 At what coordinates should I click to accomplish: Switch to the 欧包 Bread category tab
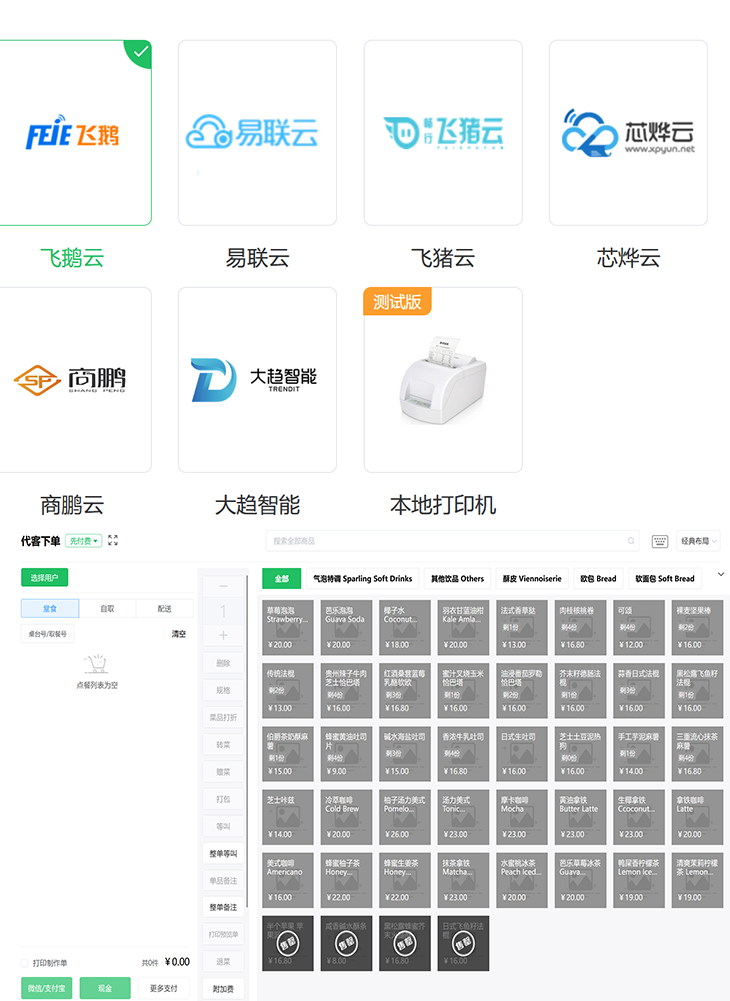[x=598, y=578]
